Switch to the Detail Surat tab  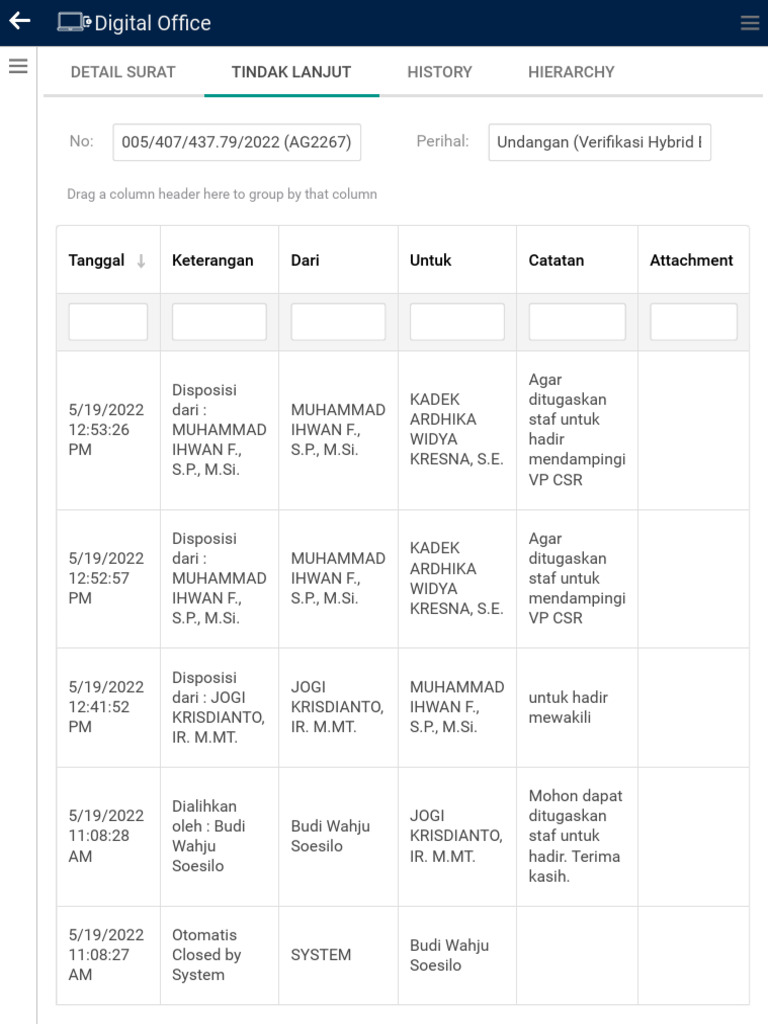[x=123, y=72]
